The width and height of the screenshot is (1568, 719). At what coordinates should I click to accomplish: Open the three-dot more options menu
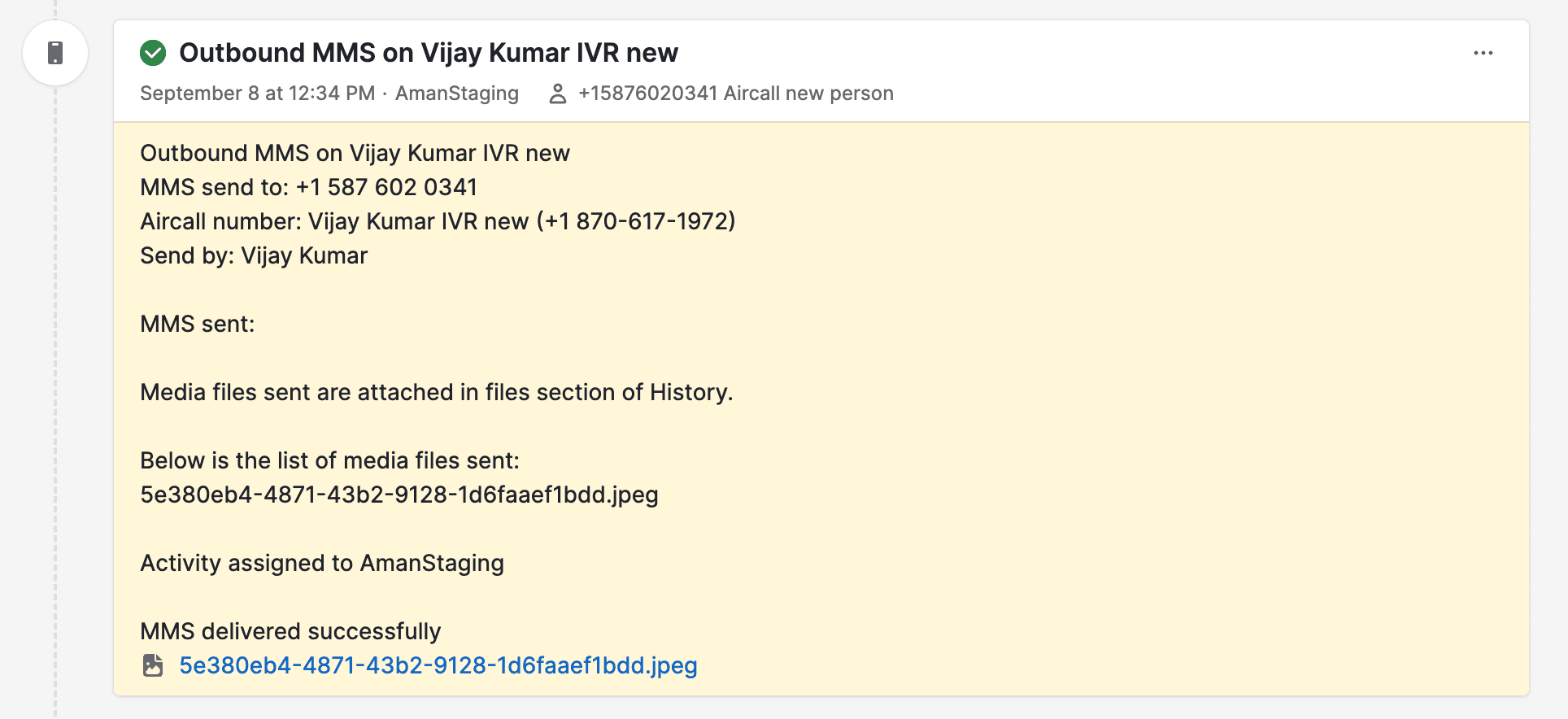(1483, 53)
